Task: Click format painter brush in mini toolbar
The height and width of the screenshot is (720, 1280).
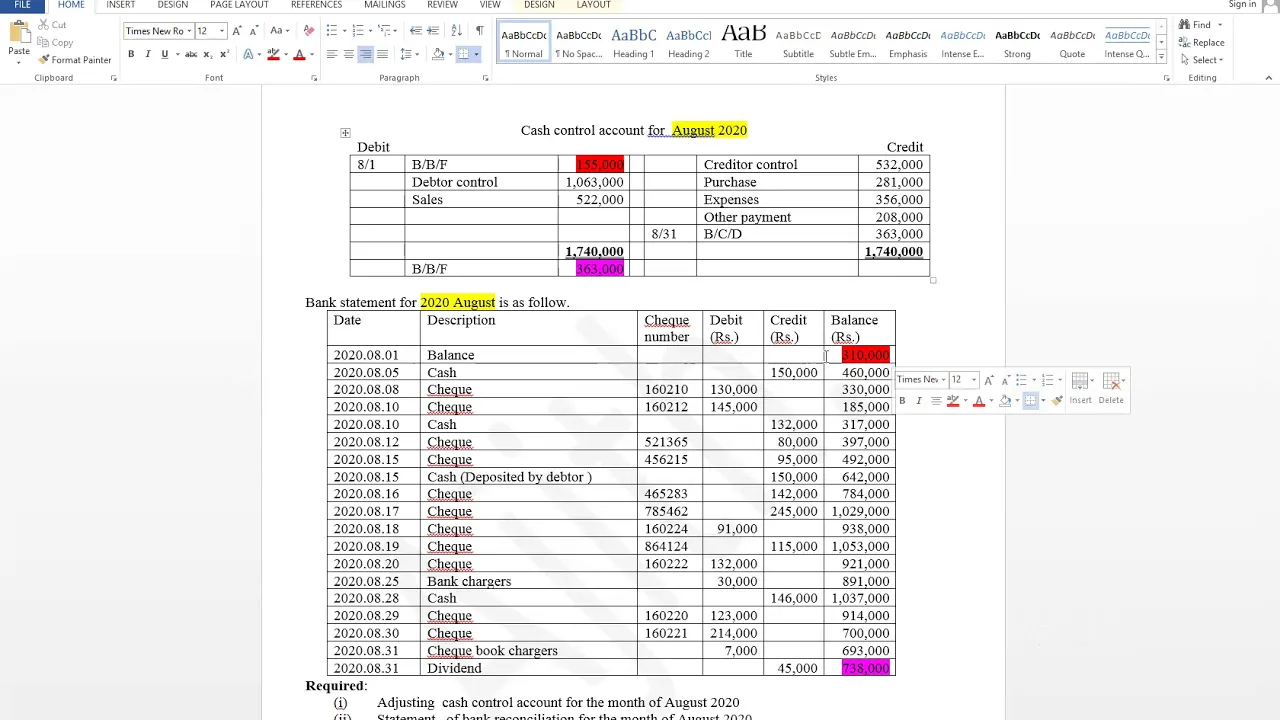Action: tap(1057, 400)
